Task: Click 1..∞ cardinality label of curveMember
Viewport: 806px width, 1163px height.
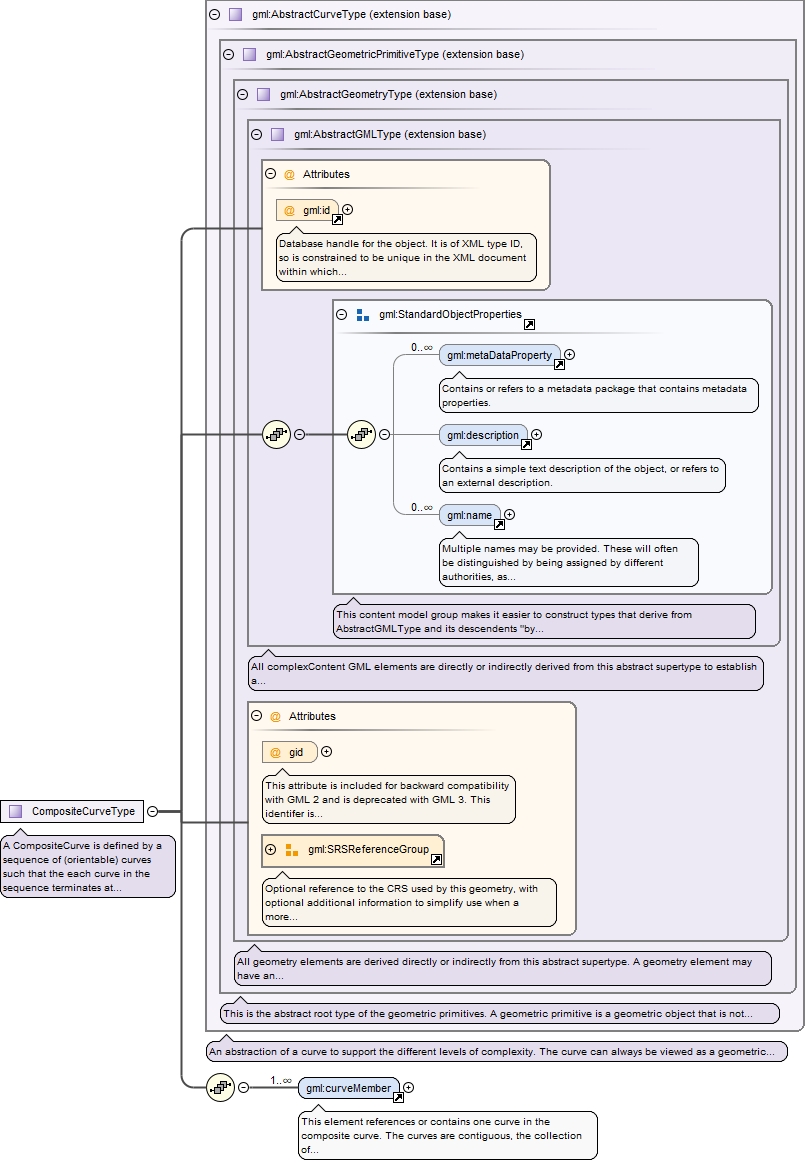Action: point(281,1081)
